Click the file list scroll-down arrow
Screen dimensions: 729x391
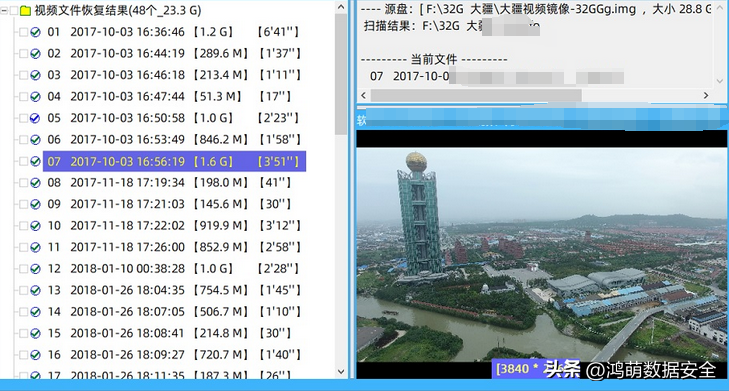341,371
